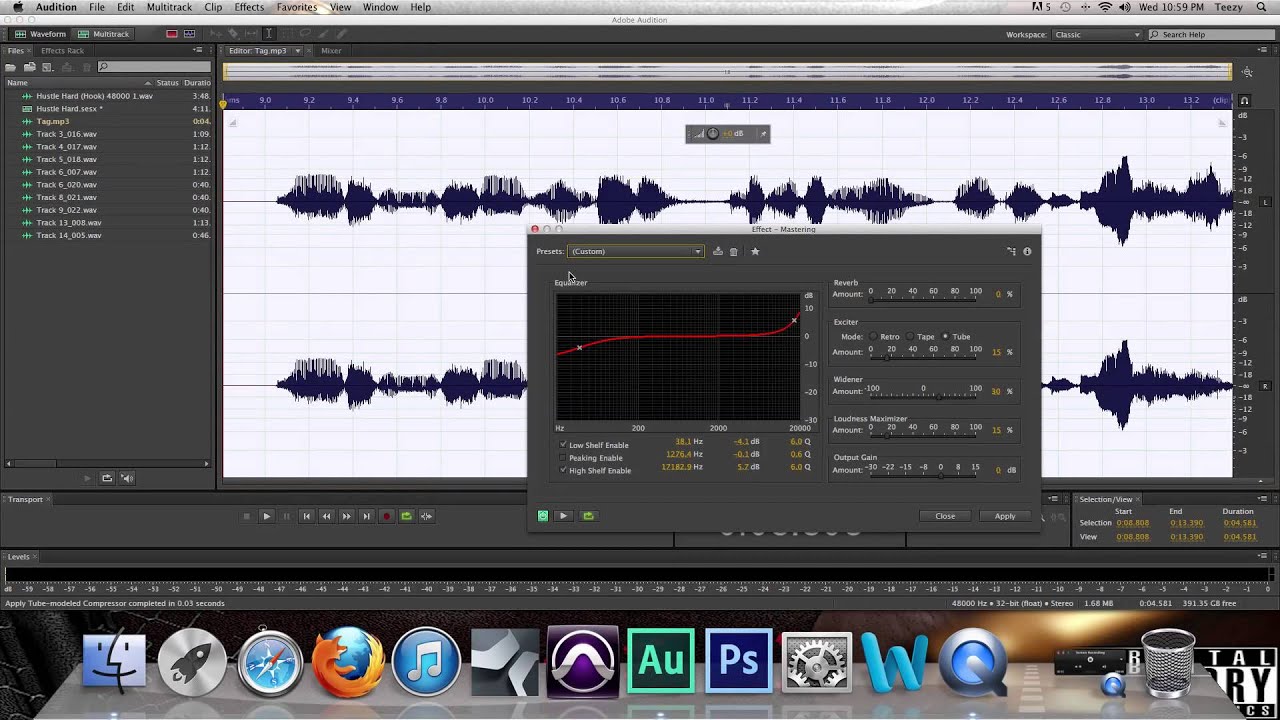
Task: Click the favorite star icon in Mastering
Action: [755, 251]
